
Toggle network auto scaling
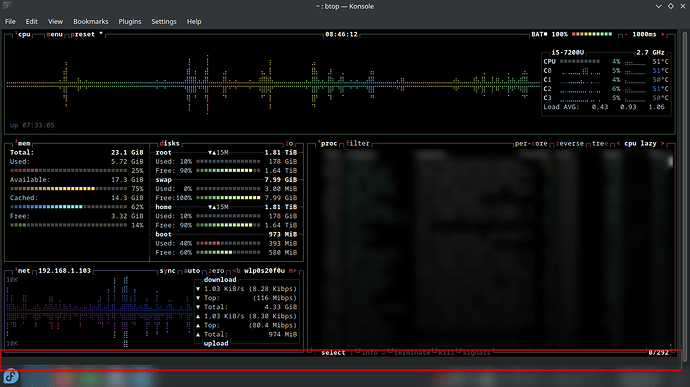[x=191, y=270]
